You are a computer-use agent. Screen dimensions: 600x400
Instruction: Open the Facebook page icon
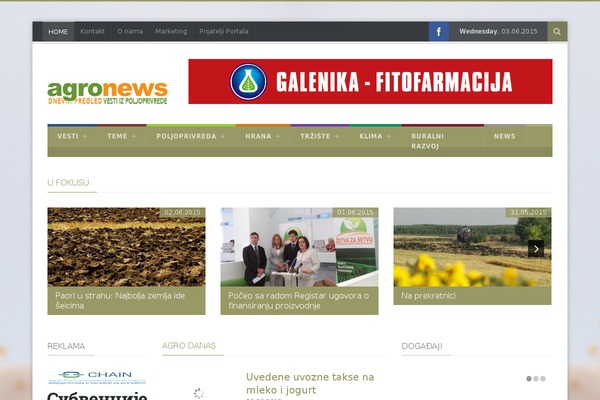(x=439, y=31)
